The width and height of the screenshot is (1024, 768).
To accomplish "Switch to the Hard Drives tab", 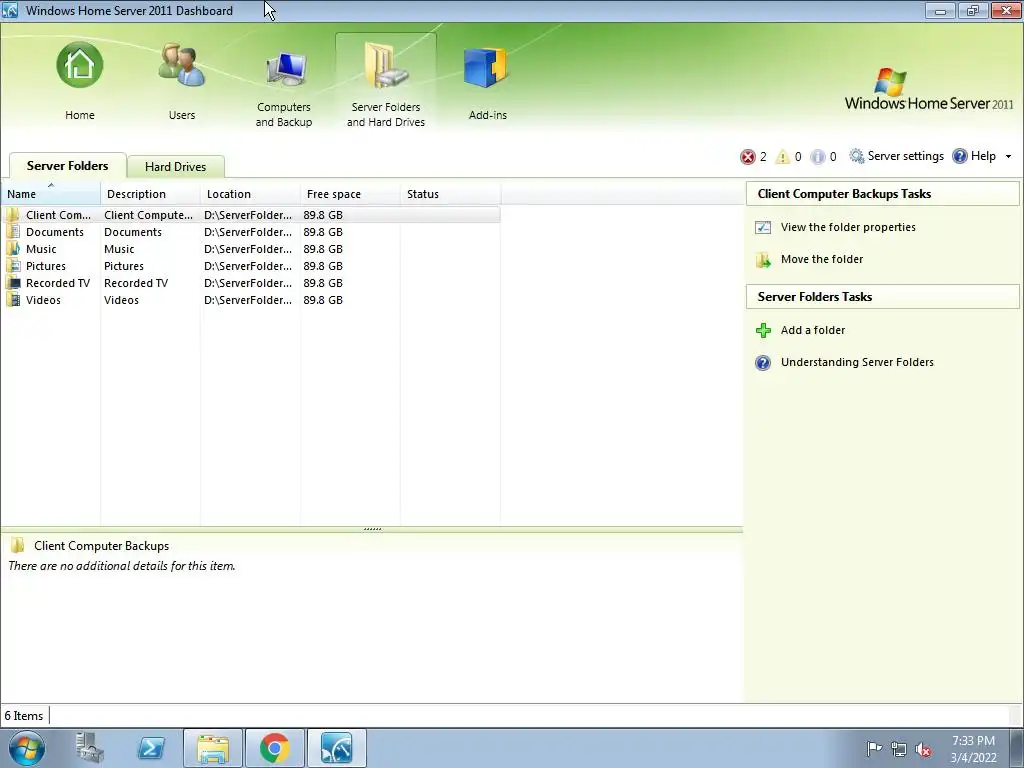I will pos(176,167).
